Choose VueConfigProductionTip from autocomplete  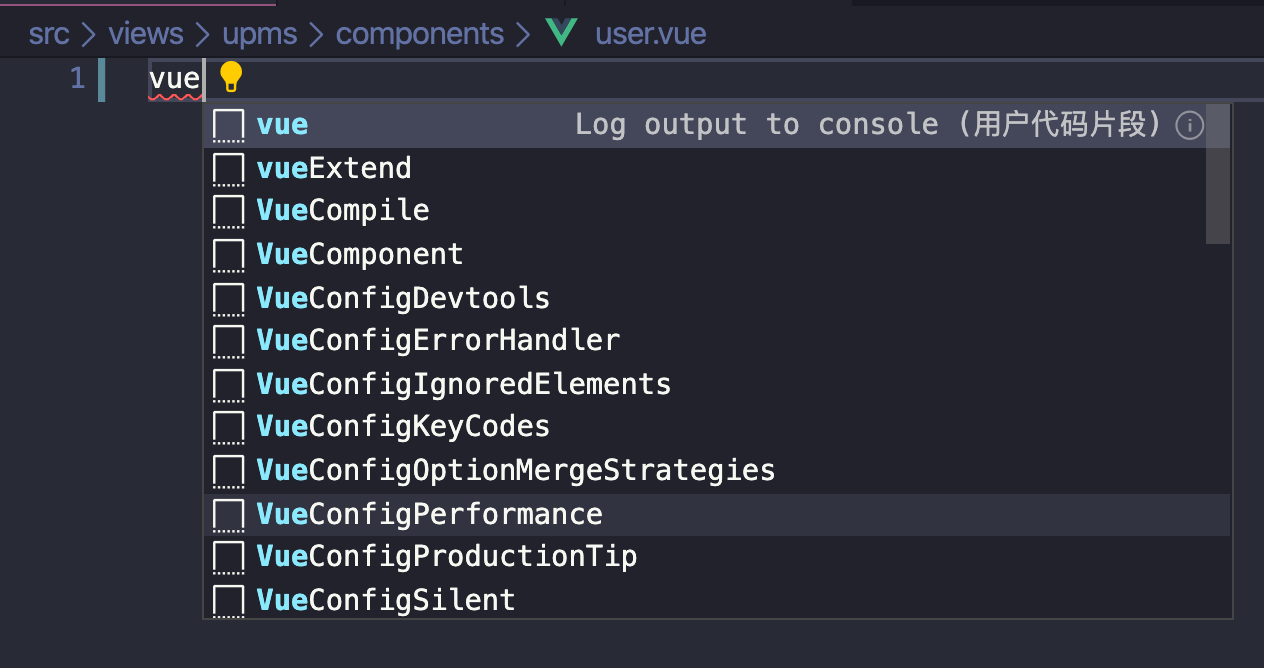point(447,556)
